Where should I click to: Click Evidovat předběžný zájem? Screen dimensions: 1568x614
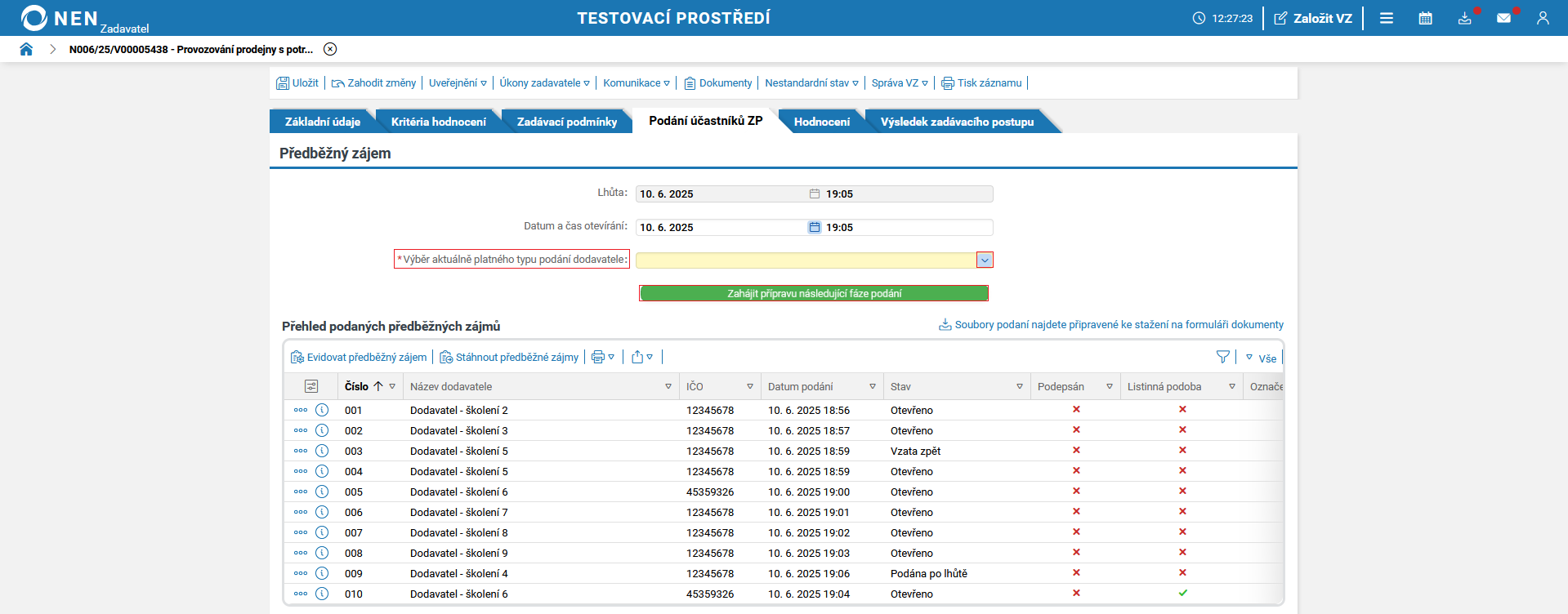(359, 357)
